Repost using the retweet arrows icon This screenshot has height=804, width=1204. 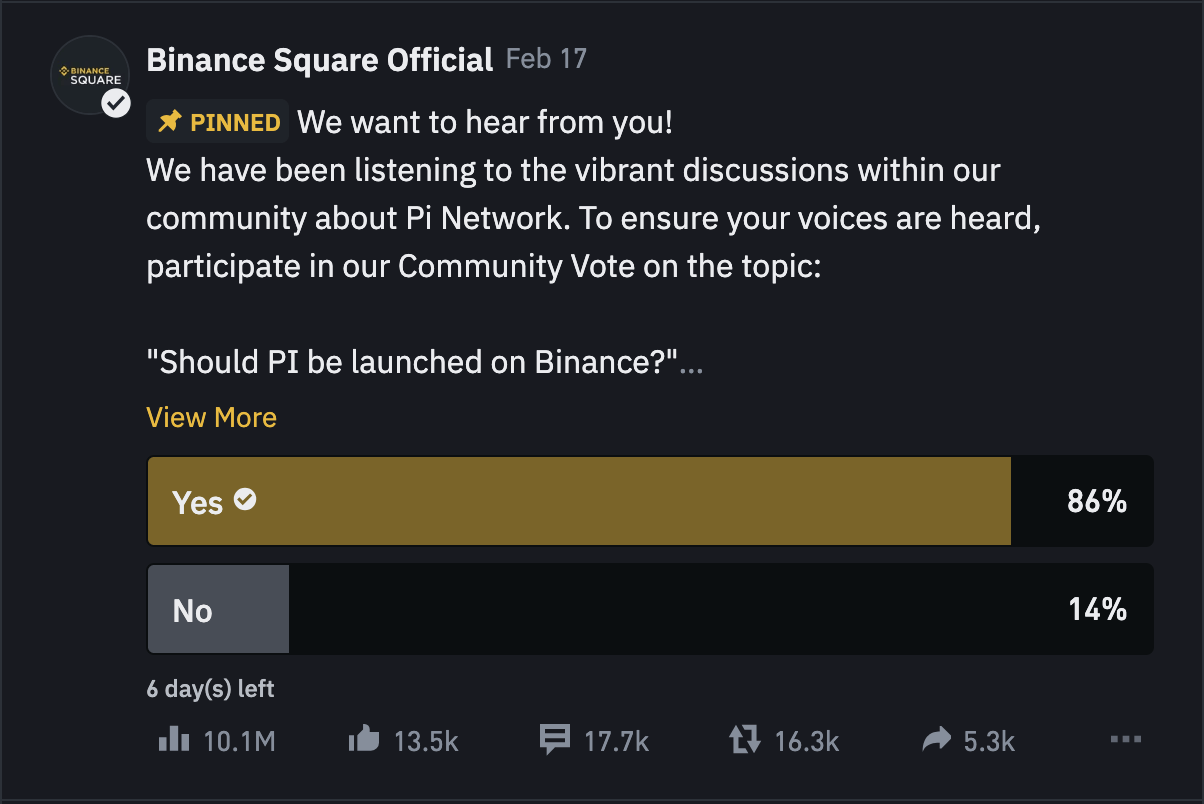point(745,741)
